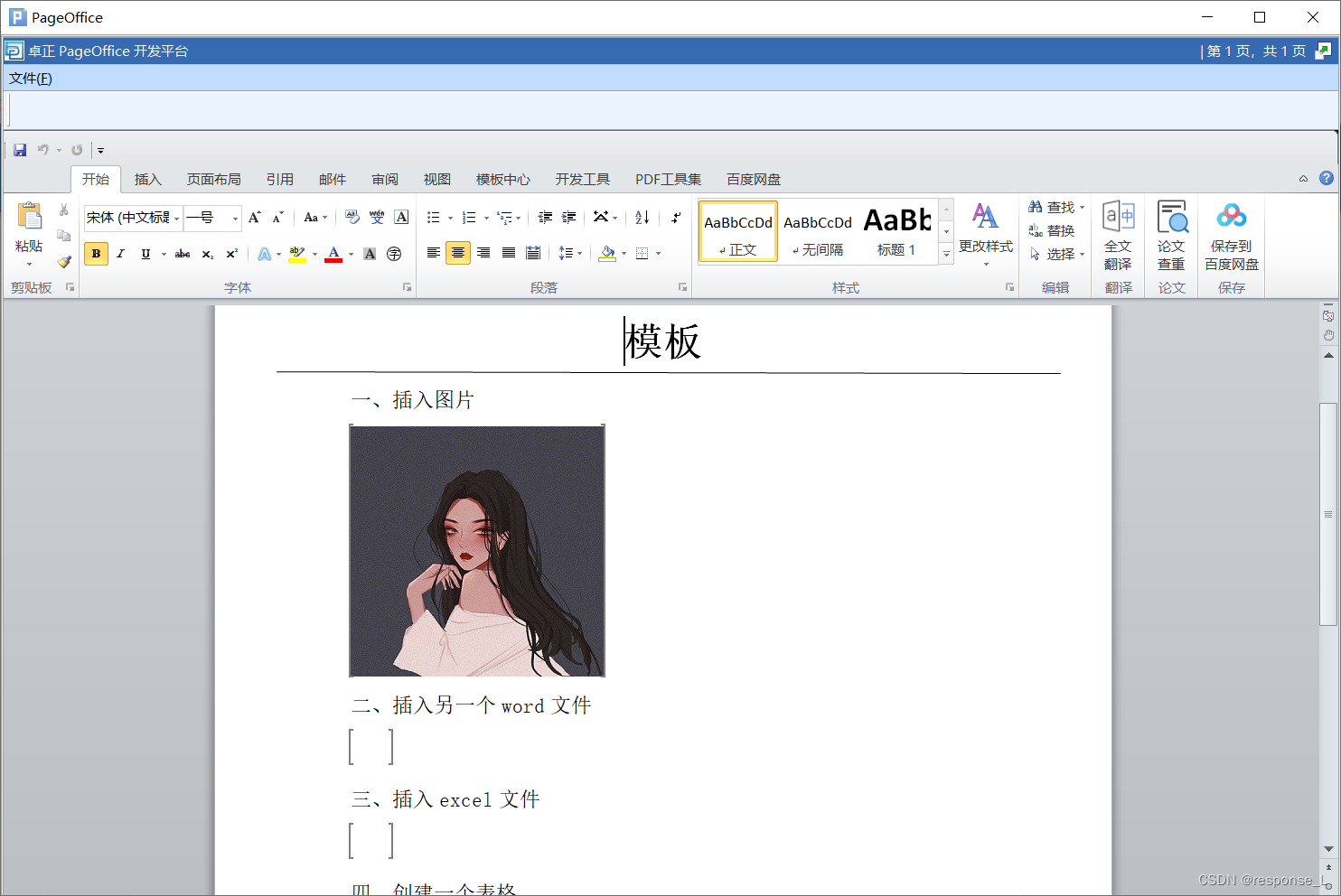Image resolution: width=1341 pixels, height=896 pixels.
Task: Toggle Justify alignment
Action: point(509,253)
